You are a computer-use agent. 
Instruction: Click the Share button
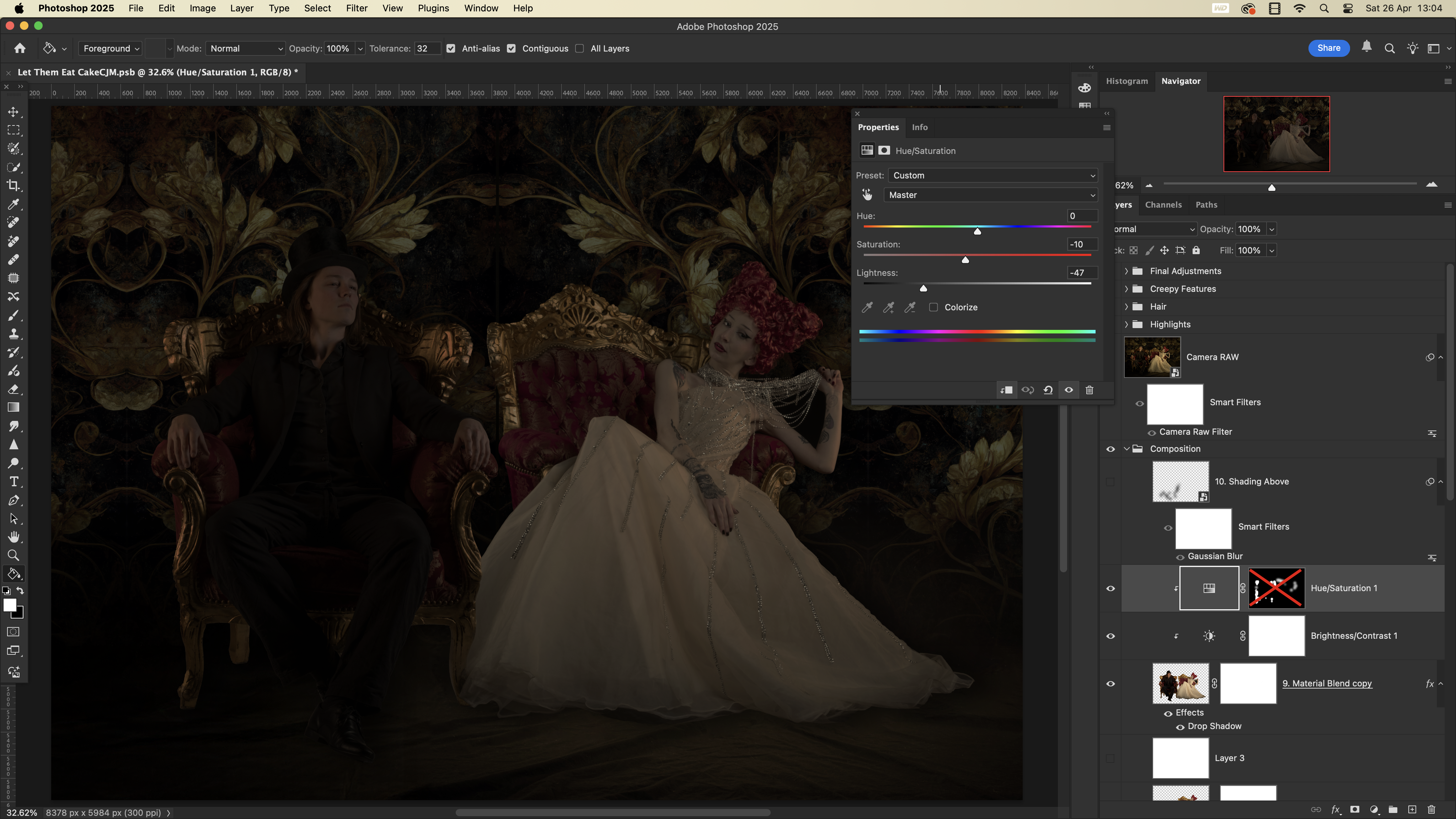coord(1328,48)
